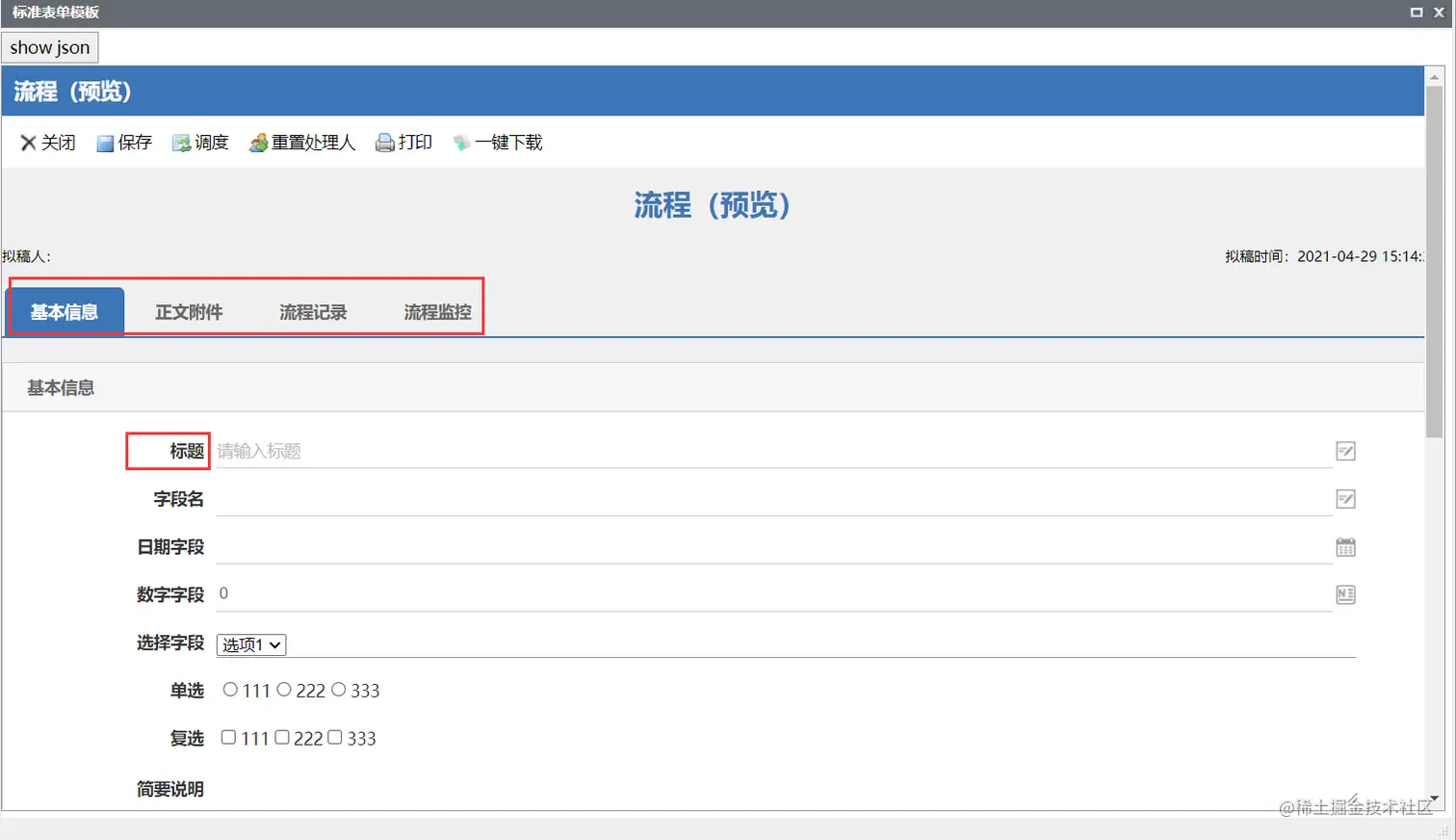Viewport: 1456px width, 840px height.
Task: Click the 关闭 X icon in toolbar
Action: [x=28, y=143]
